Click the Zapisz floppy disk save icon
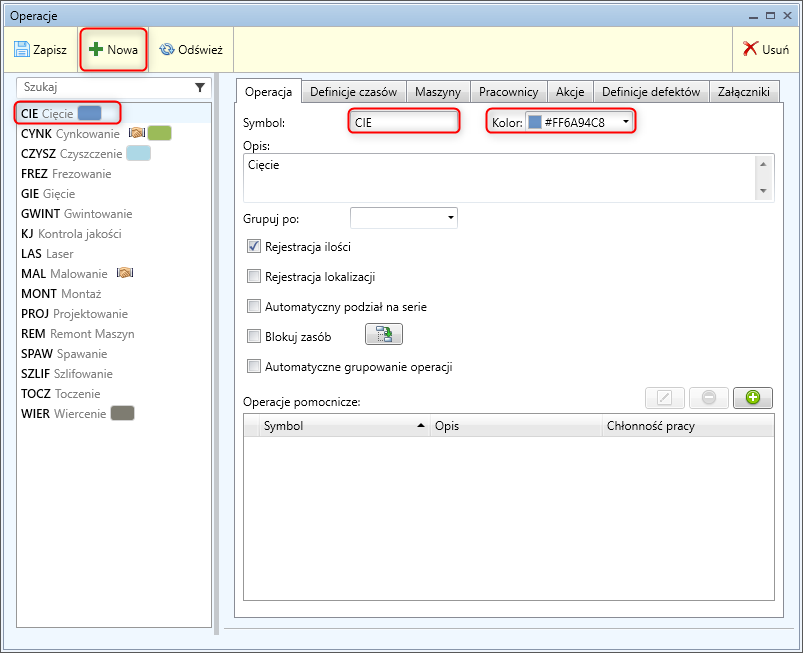803x653 pixels. point(22,49)
